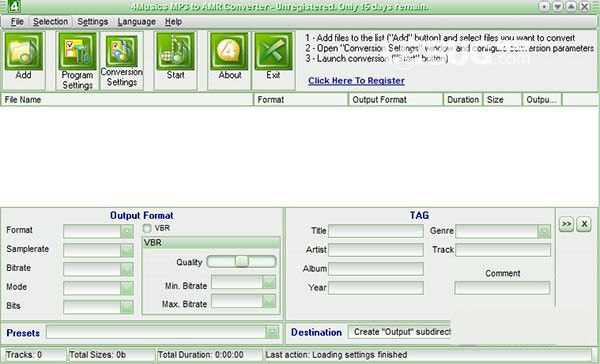The height and width of the screenshot is (364, 600).
Task: Open the File menu
Action: [x=17, y=22]
